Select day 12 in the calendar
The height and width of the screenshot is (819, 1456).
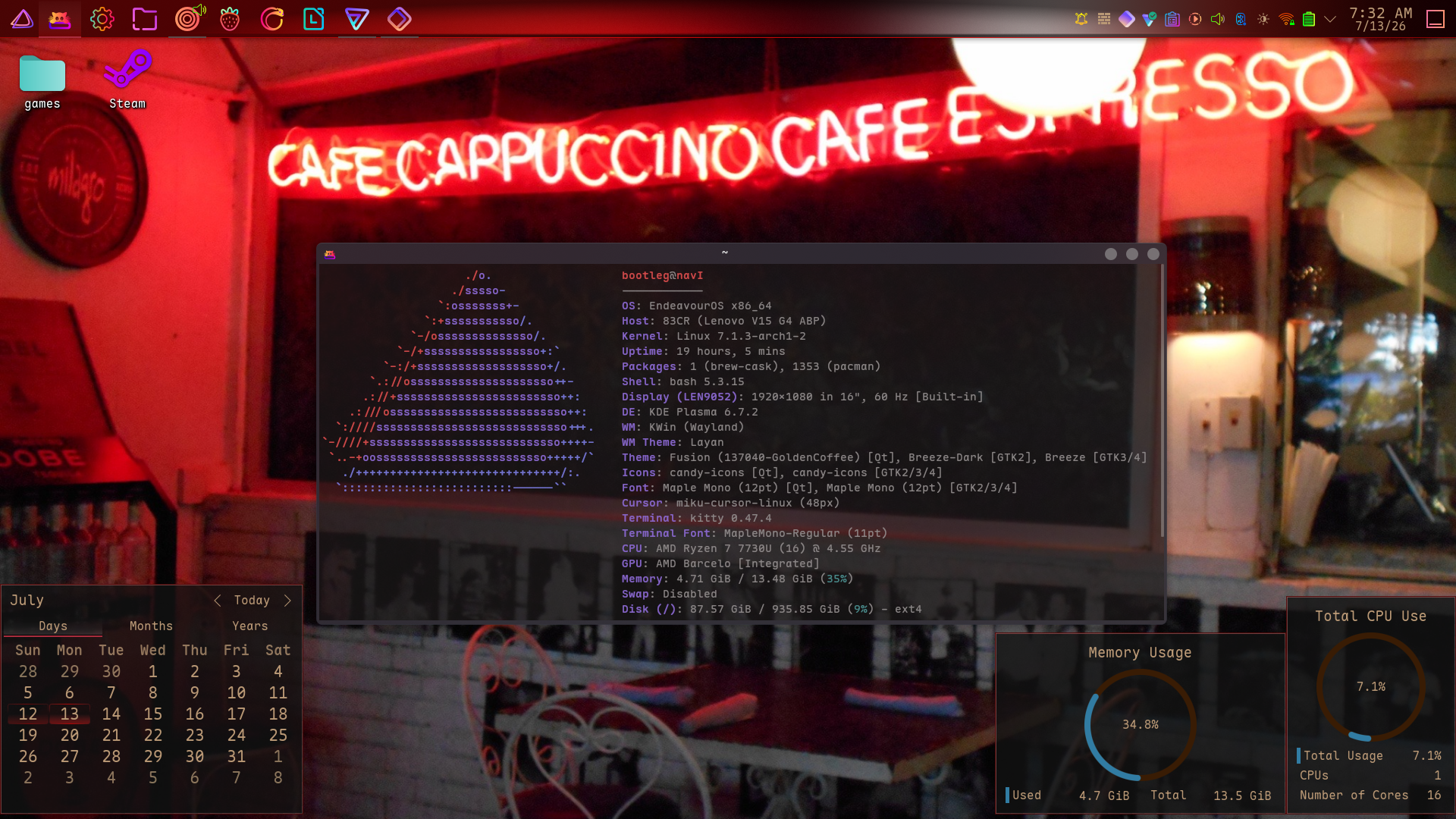click(x=28, y=714)
